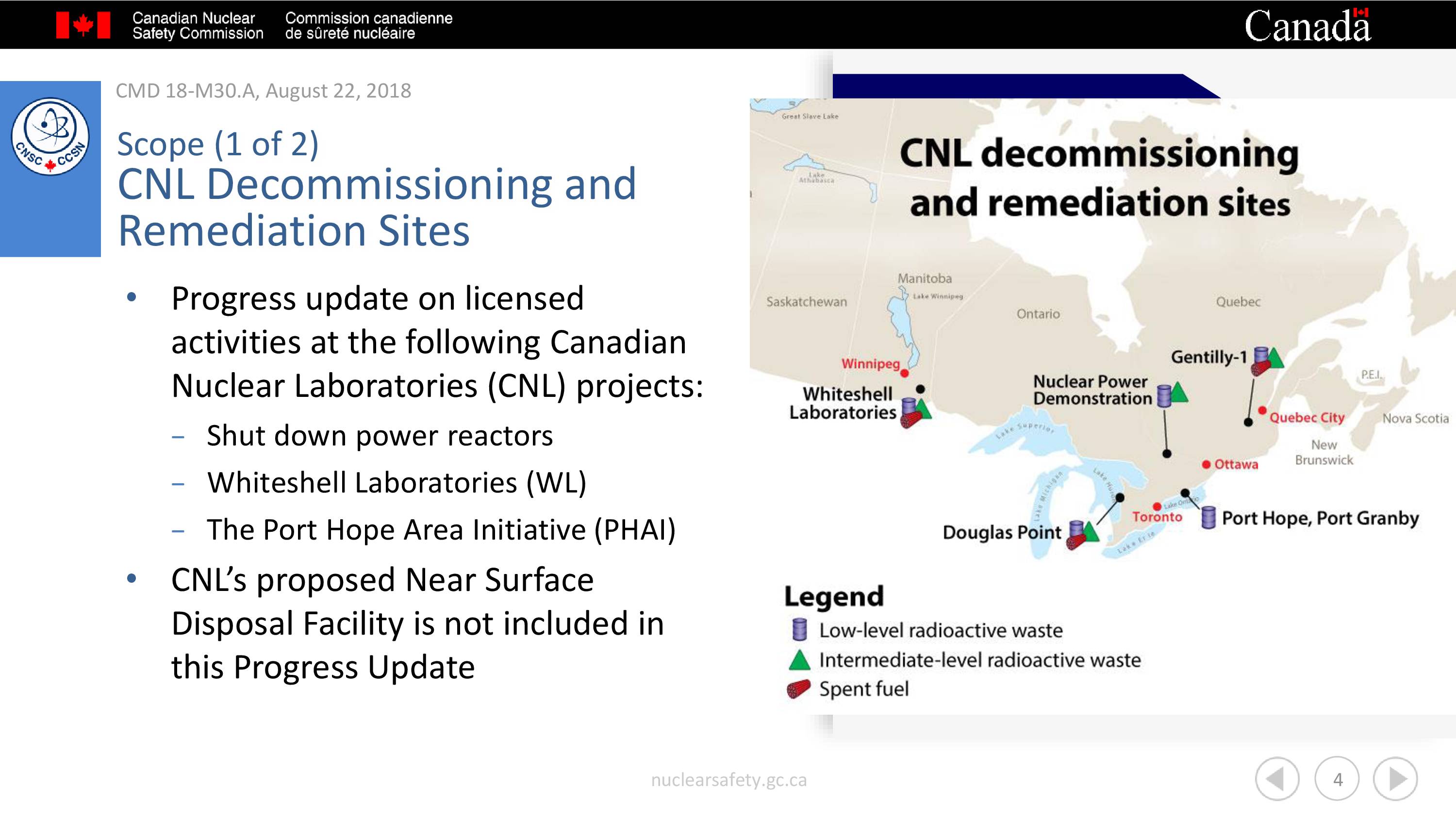Click the Ottawa red city dot
Viewport: 1456px width, 819px height.
[x=1206, y=465]
